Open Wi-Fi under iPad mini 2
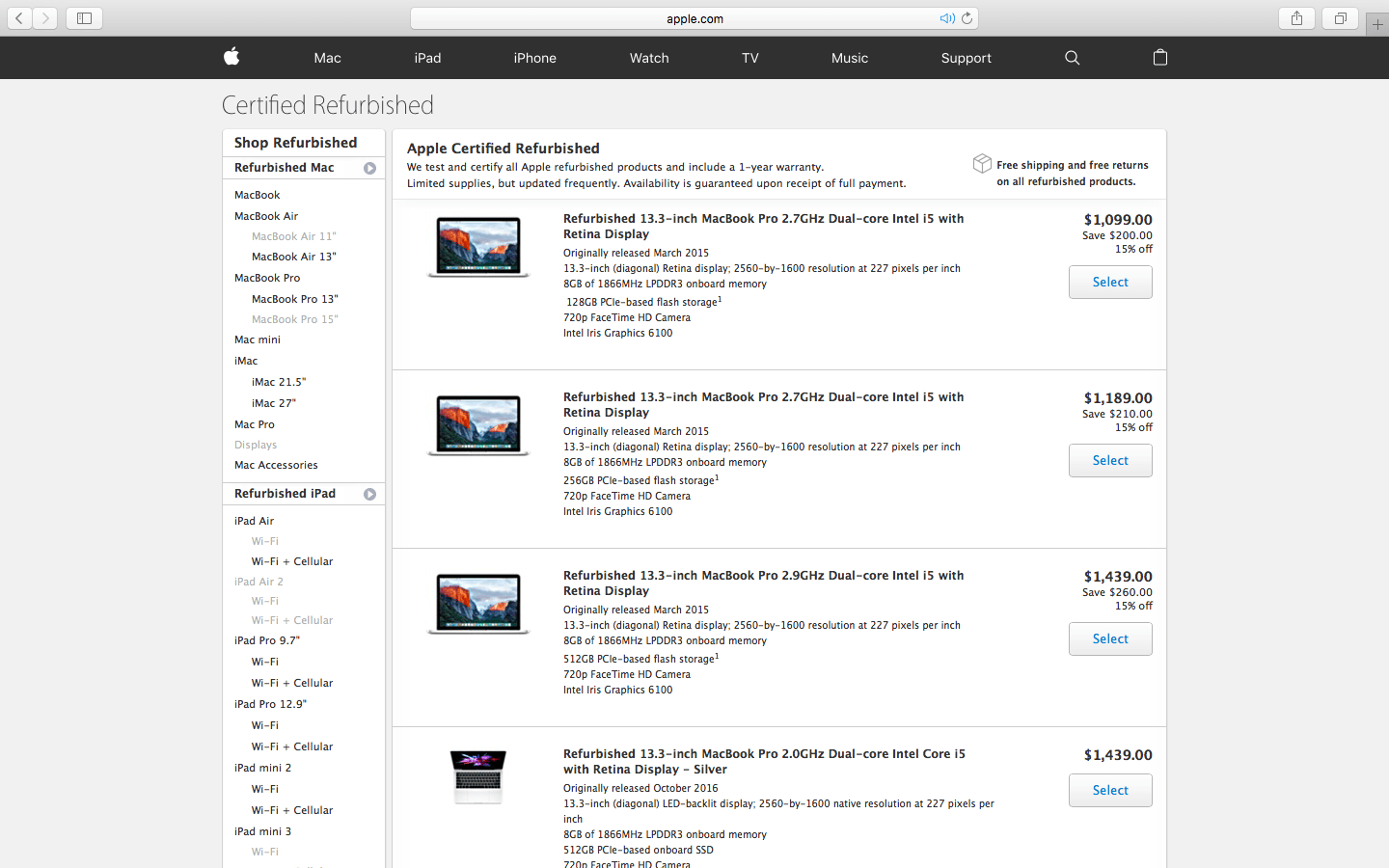Screen dimensions: 1389x868 265,789
